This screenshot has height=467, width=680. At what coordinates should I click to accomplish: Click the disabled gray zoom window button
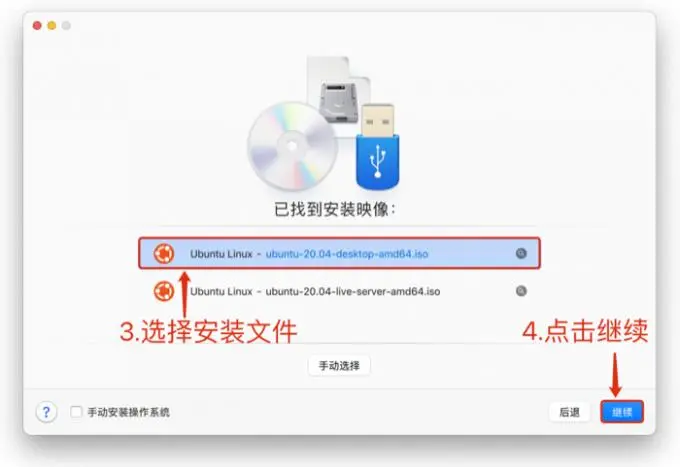(x=66, y=26)
